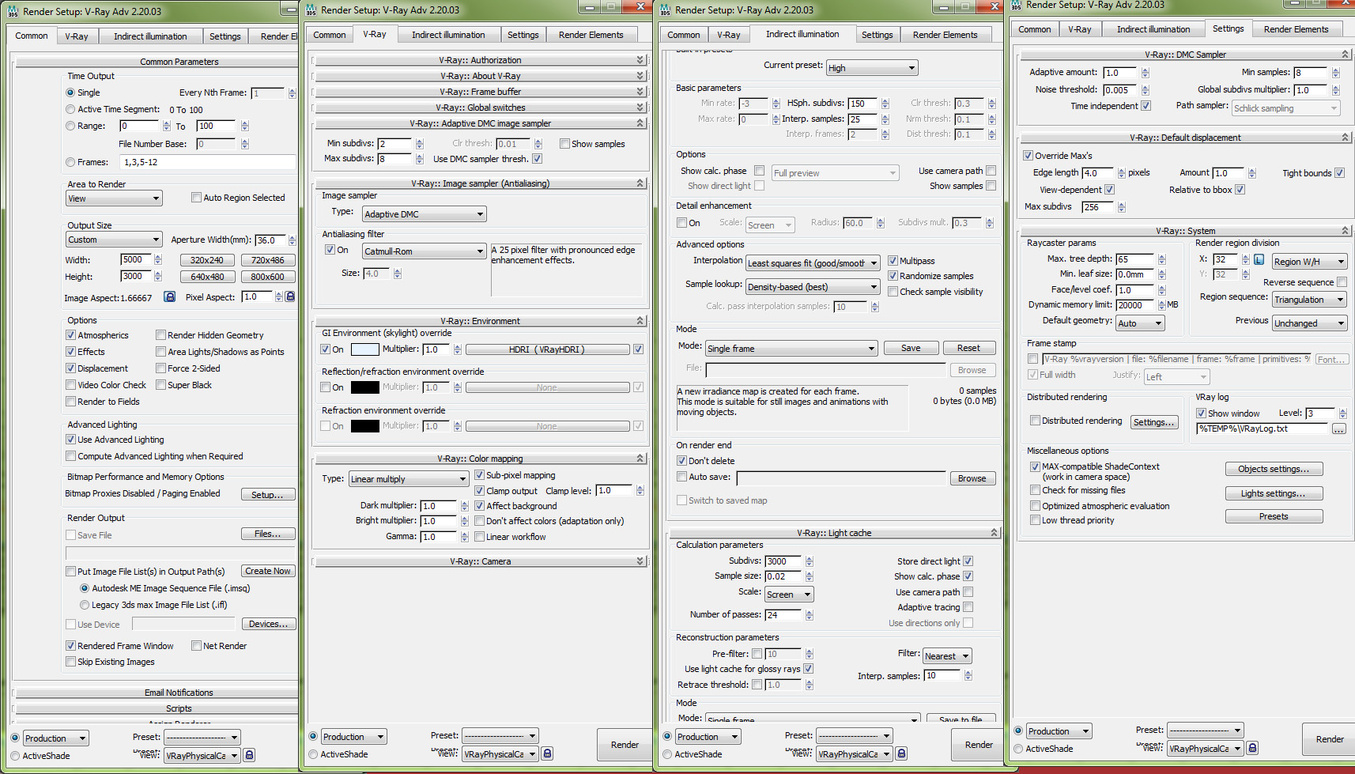Collapse V-Ray:: Authorization rollout
Viewport: 1355px width, 774px height.
480,60
